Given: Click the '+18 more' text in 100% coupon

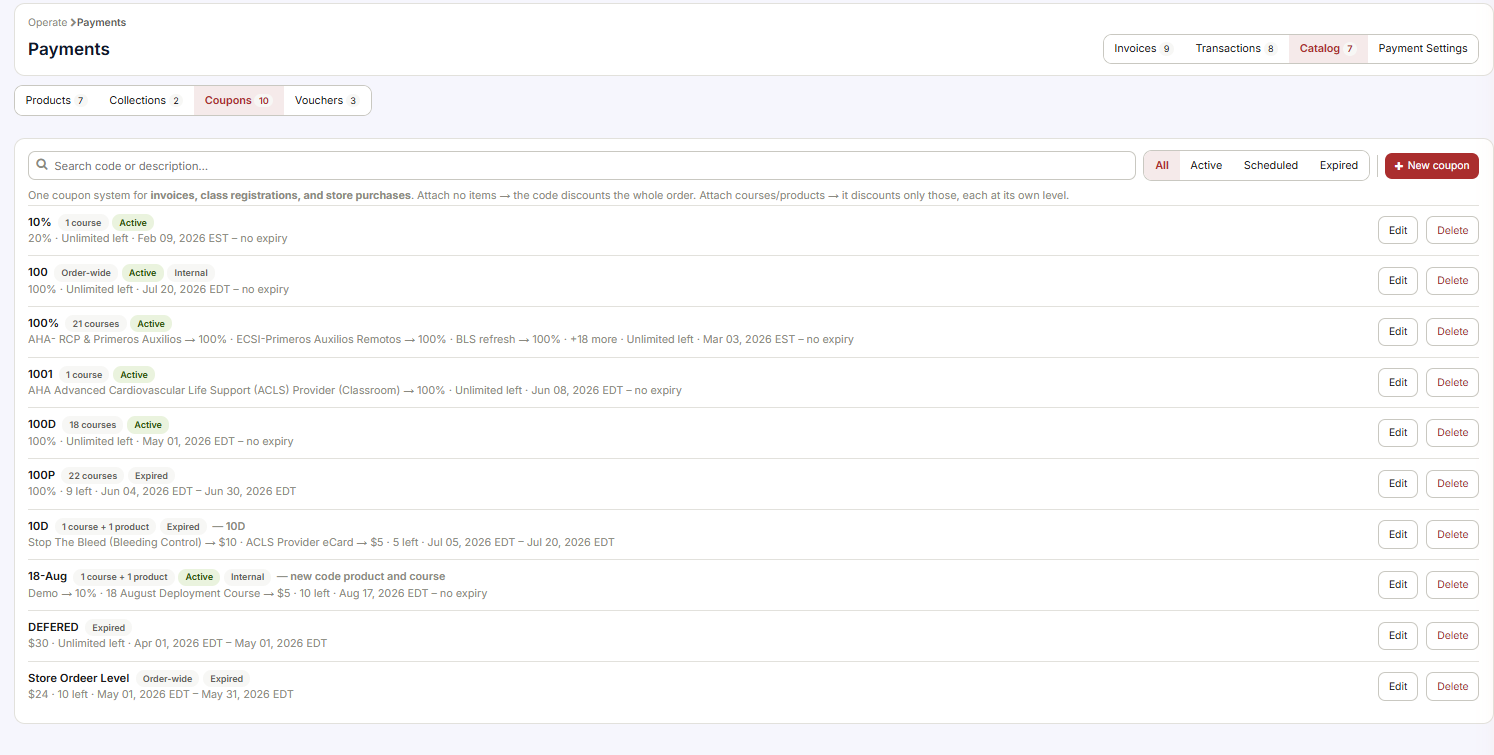Looking at the screenshot, I should pos(593,339).
